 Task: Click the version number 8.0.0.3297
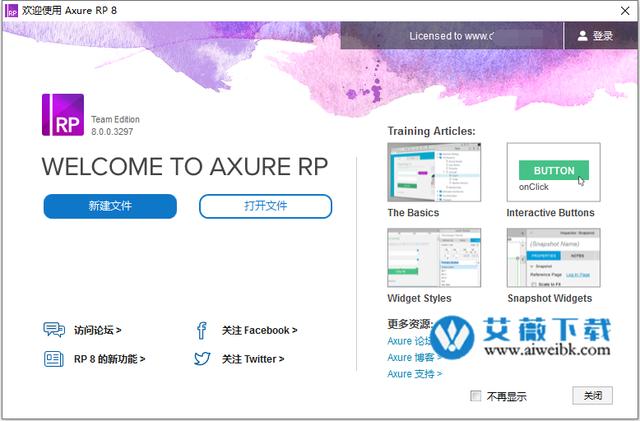pos(112,131)
